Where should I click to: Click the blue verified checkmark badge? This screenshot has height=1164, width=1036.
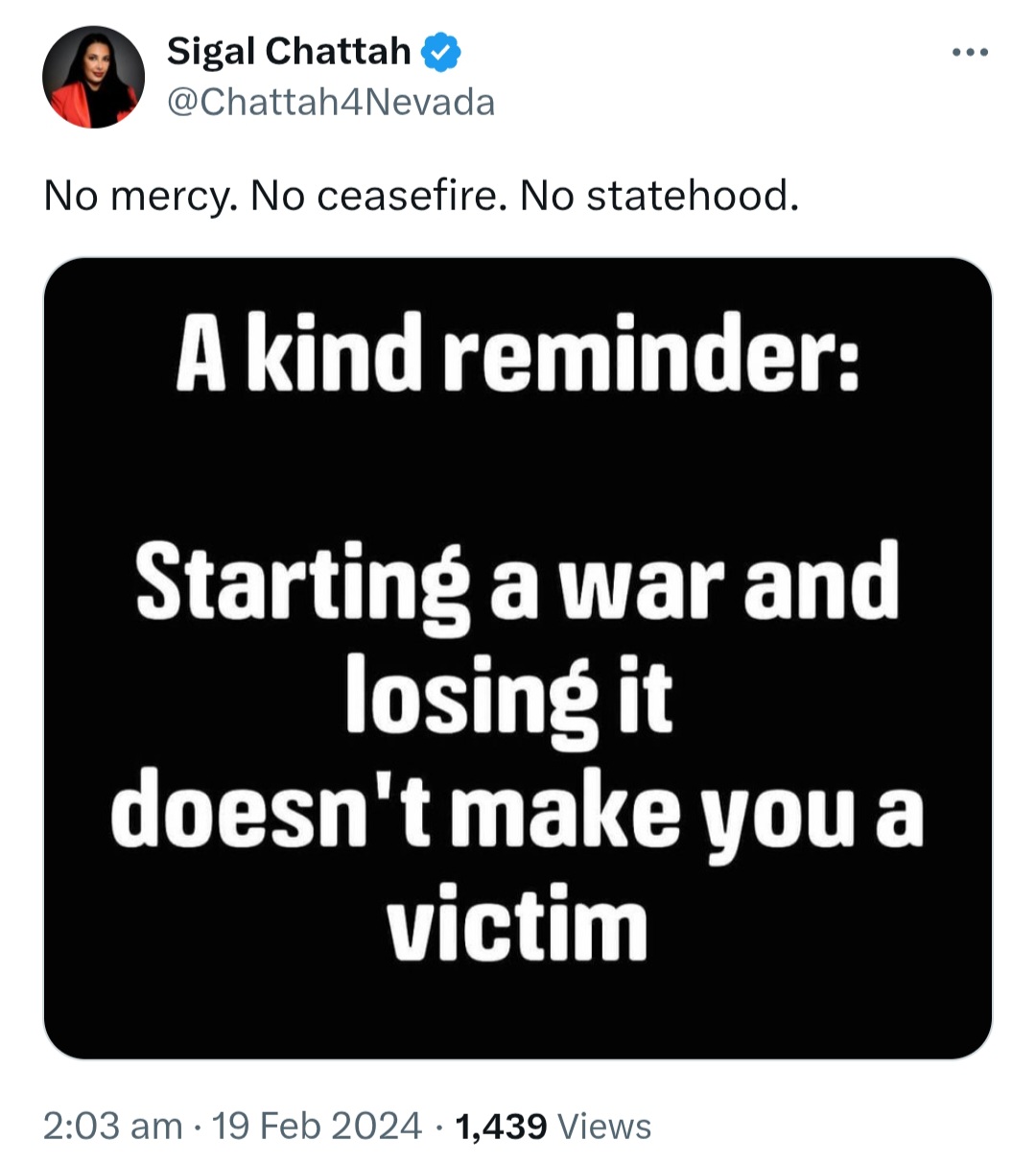442,52
